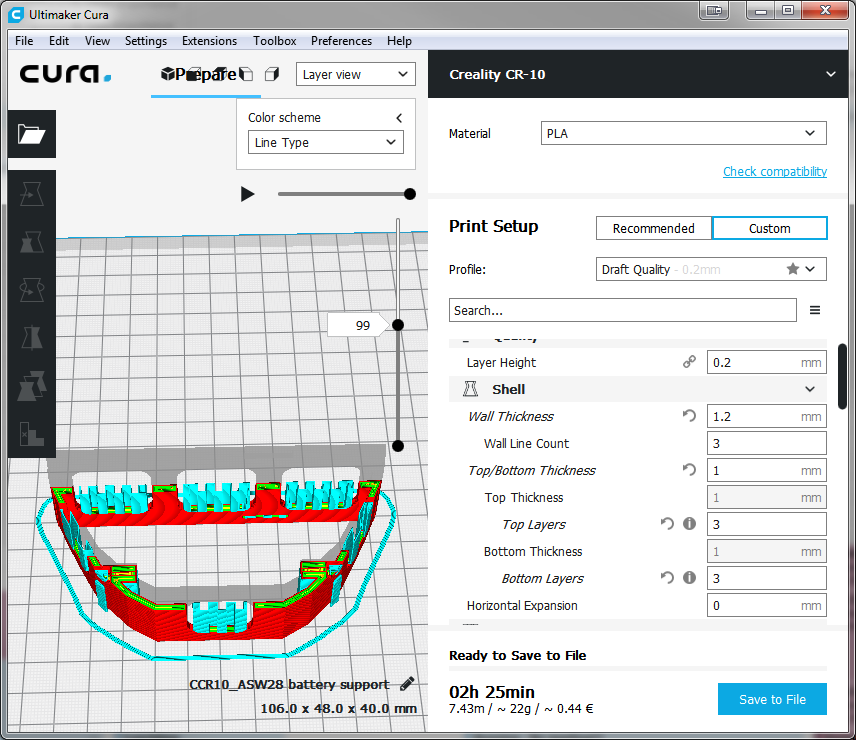856x740 pixels.
Task: Open the File menu
Action: 24,41
